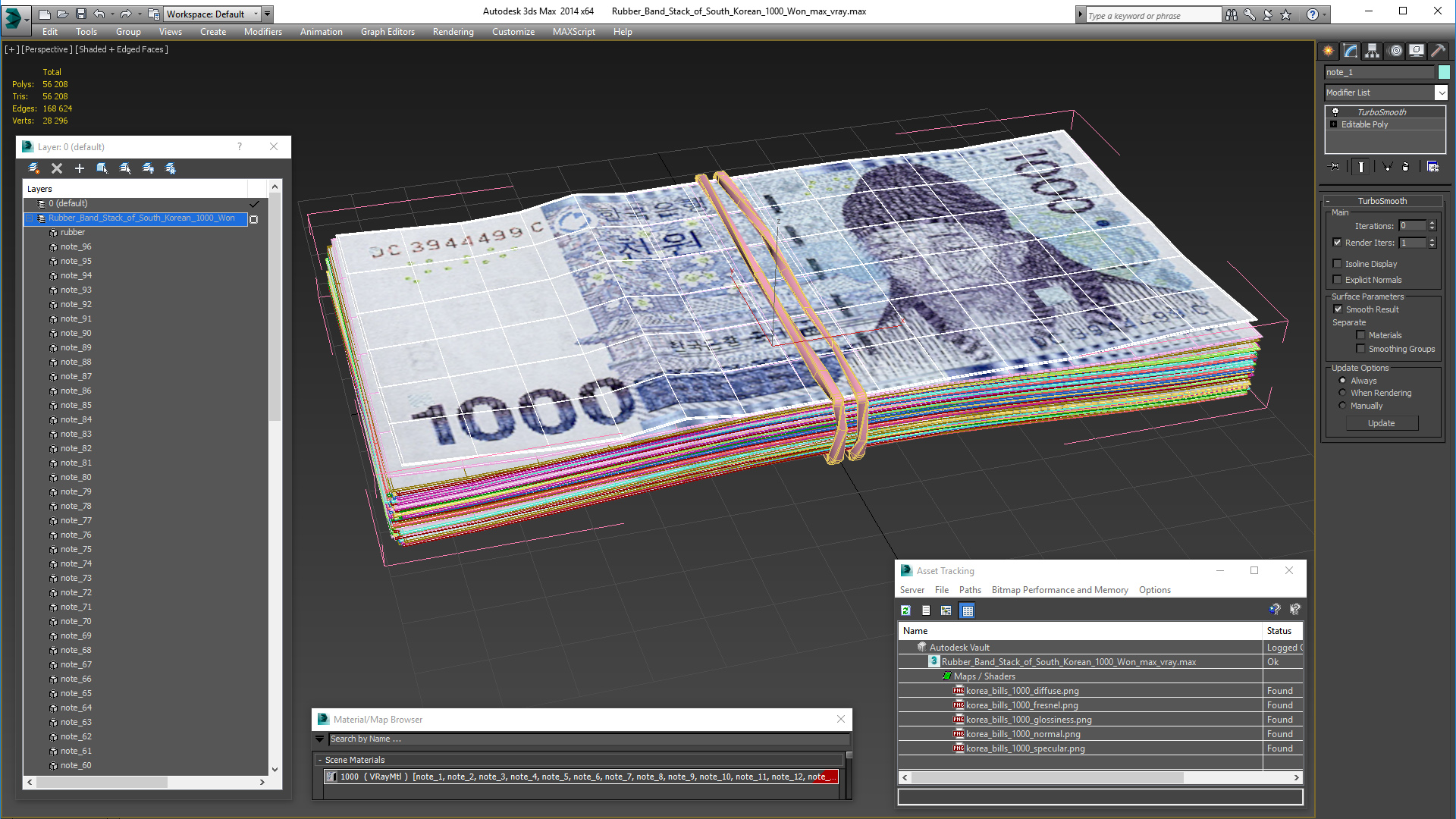Screen dimensions: 1456x819
Task: Open the Help question mark dropdown arrow
Action: click(1325, 14)
